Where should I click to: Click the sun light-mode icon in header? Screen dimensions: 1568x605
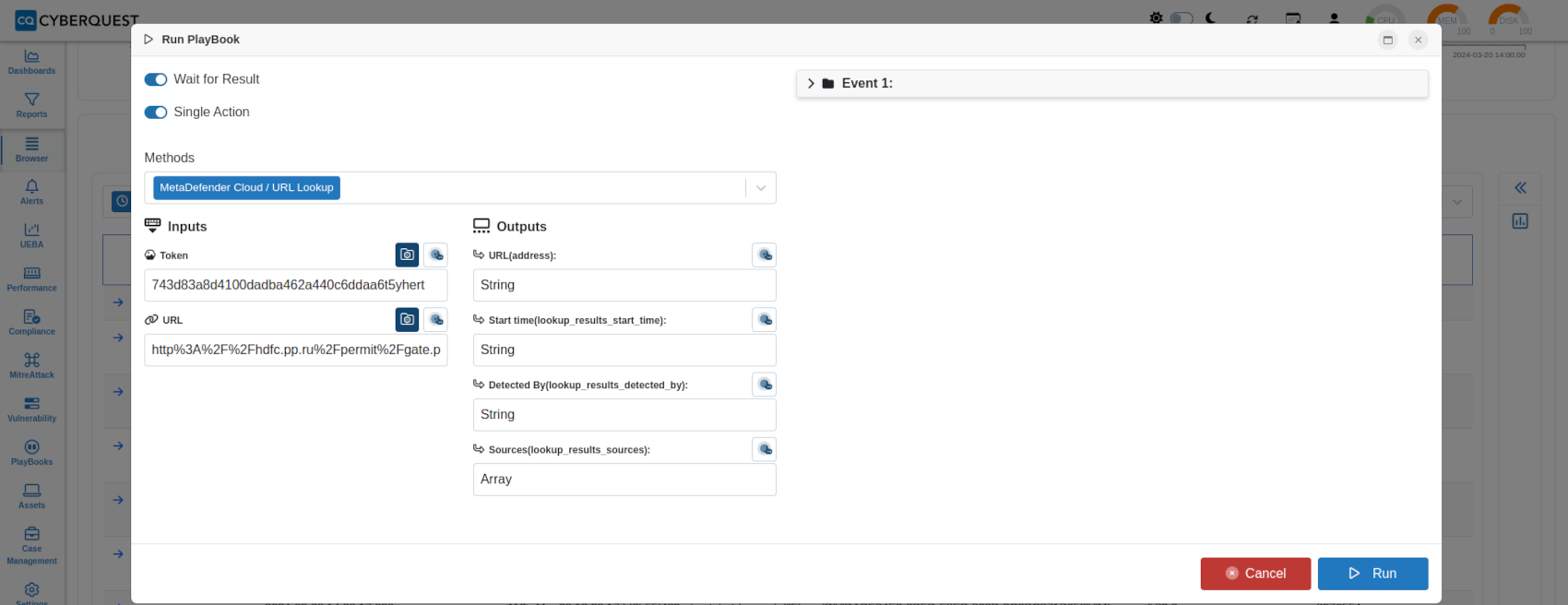[x=1156, y=18]
